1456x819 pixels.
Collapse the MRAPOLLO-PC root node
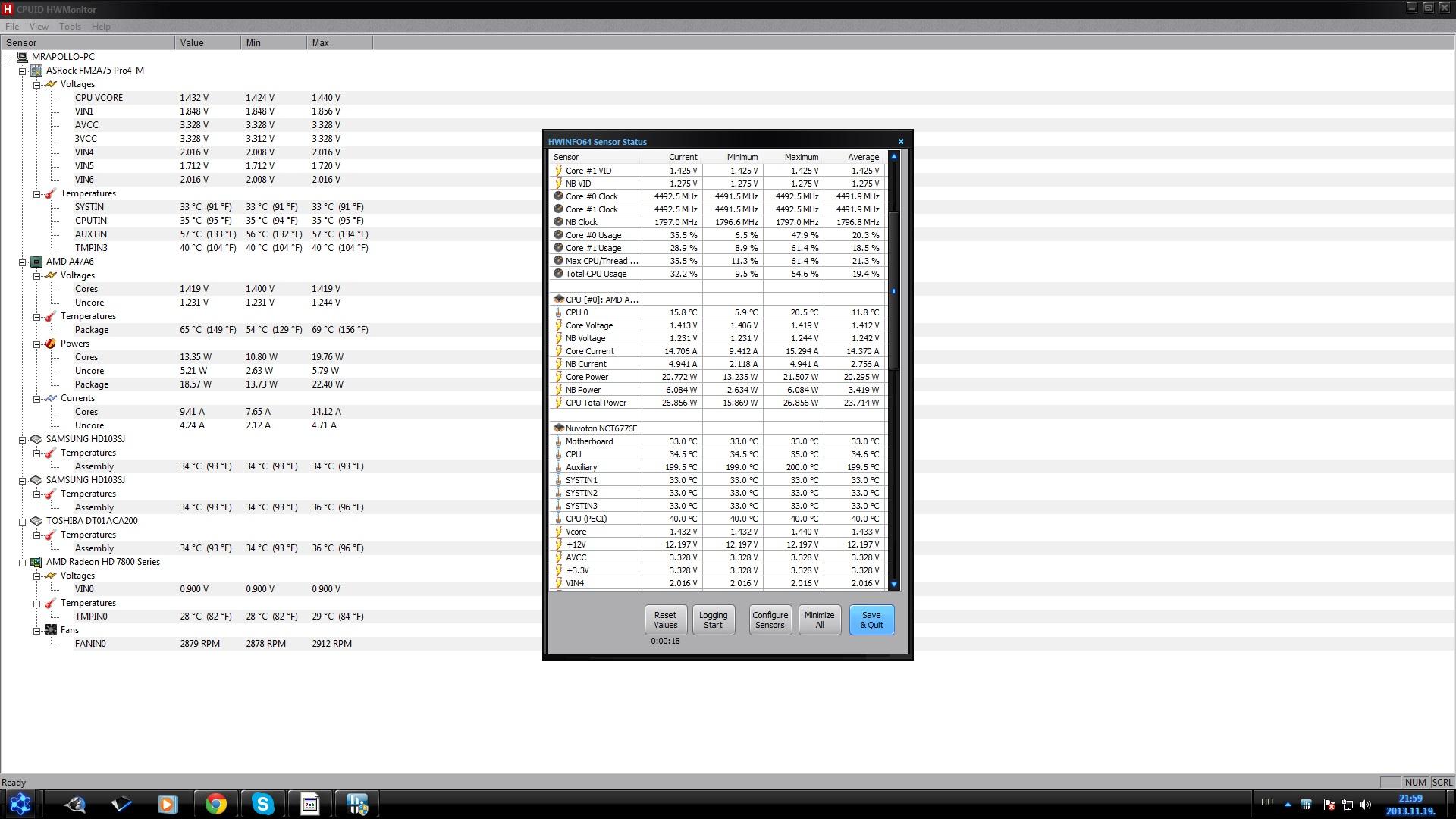pos(8,57)
